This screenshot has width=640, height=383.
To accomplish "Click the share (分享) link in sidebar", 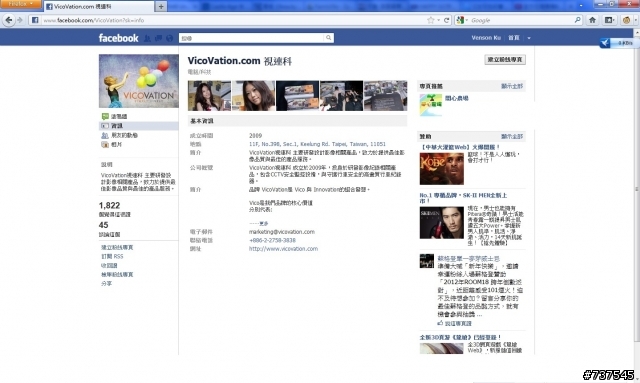I will (x=106, y=283).
